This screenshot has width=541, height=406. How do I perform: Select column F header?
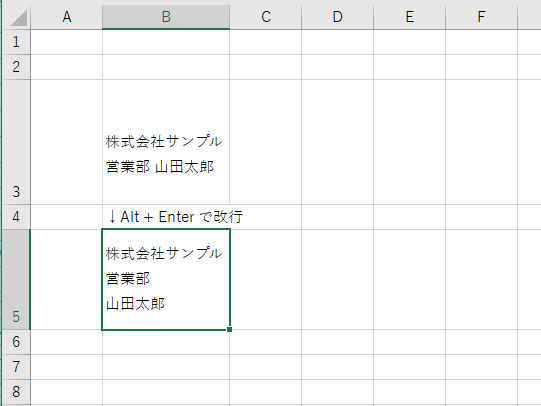tap(482, 17)
